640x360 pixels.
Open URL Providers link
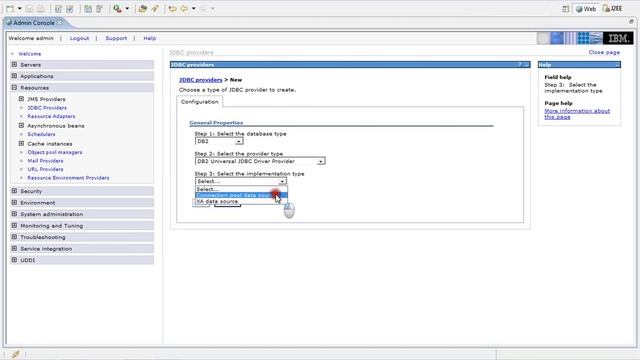pyautogui.click(x=45, y=169)
